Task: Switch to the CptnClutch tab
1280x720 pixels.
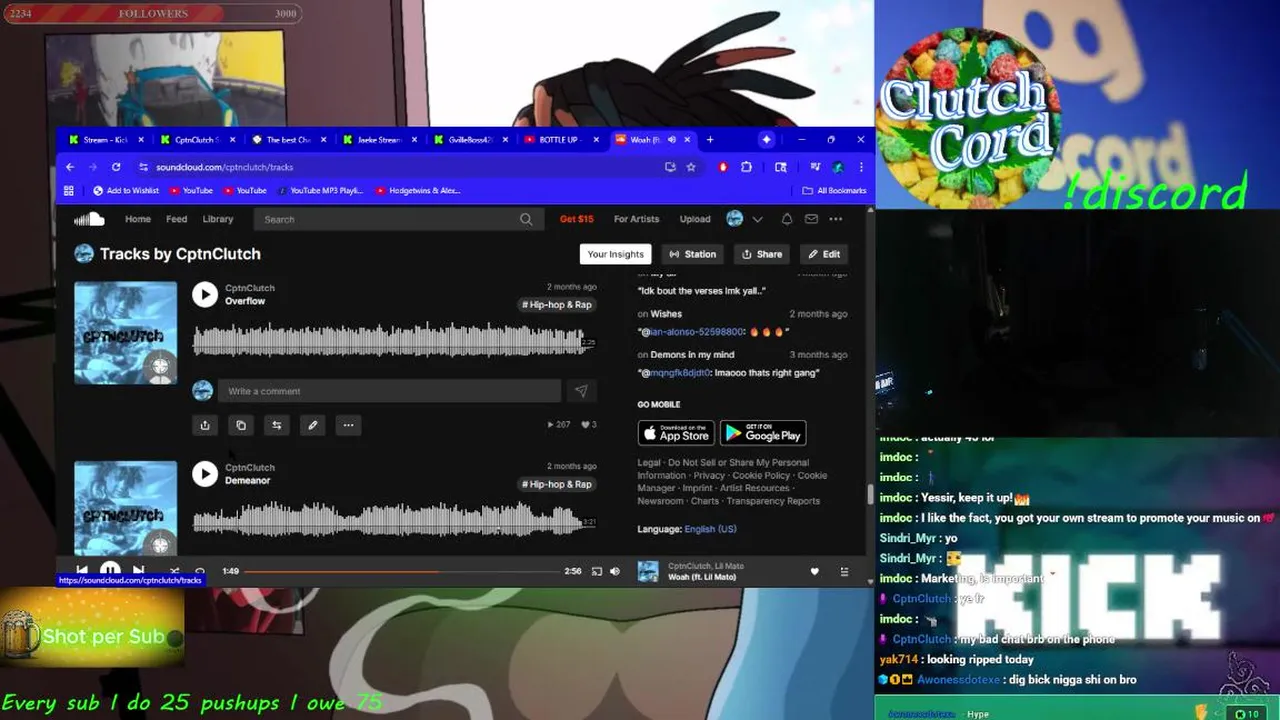Action: [197, 140]
